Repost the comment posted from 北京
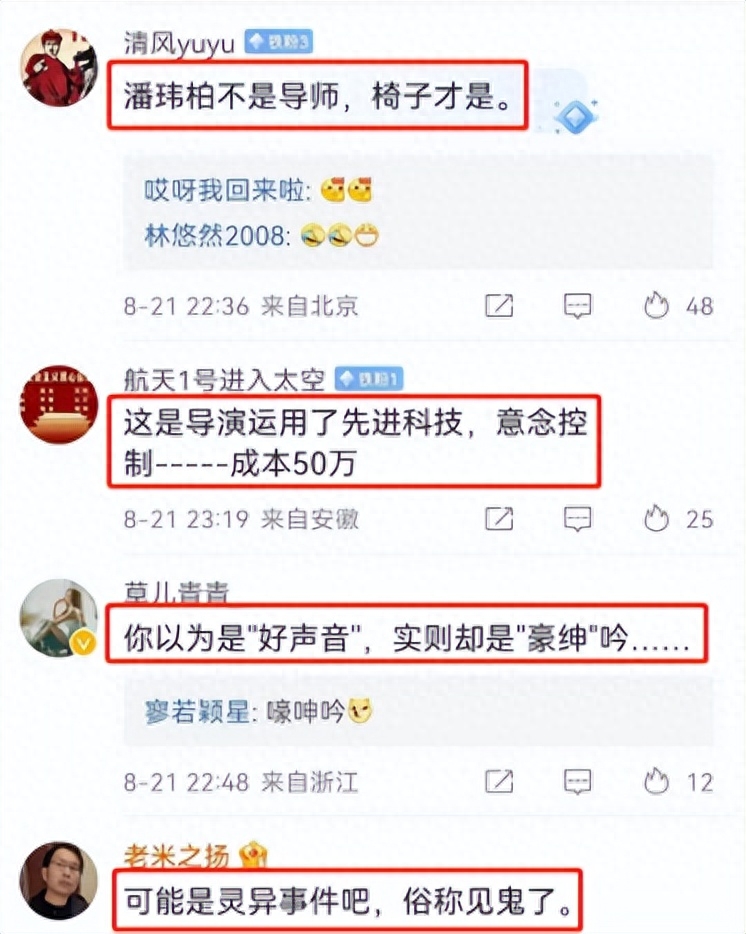Screen dimensions: 746x934 tap(499, 306)
